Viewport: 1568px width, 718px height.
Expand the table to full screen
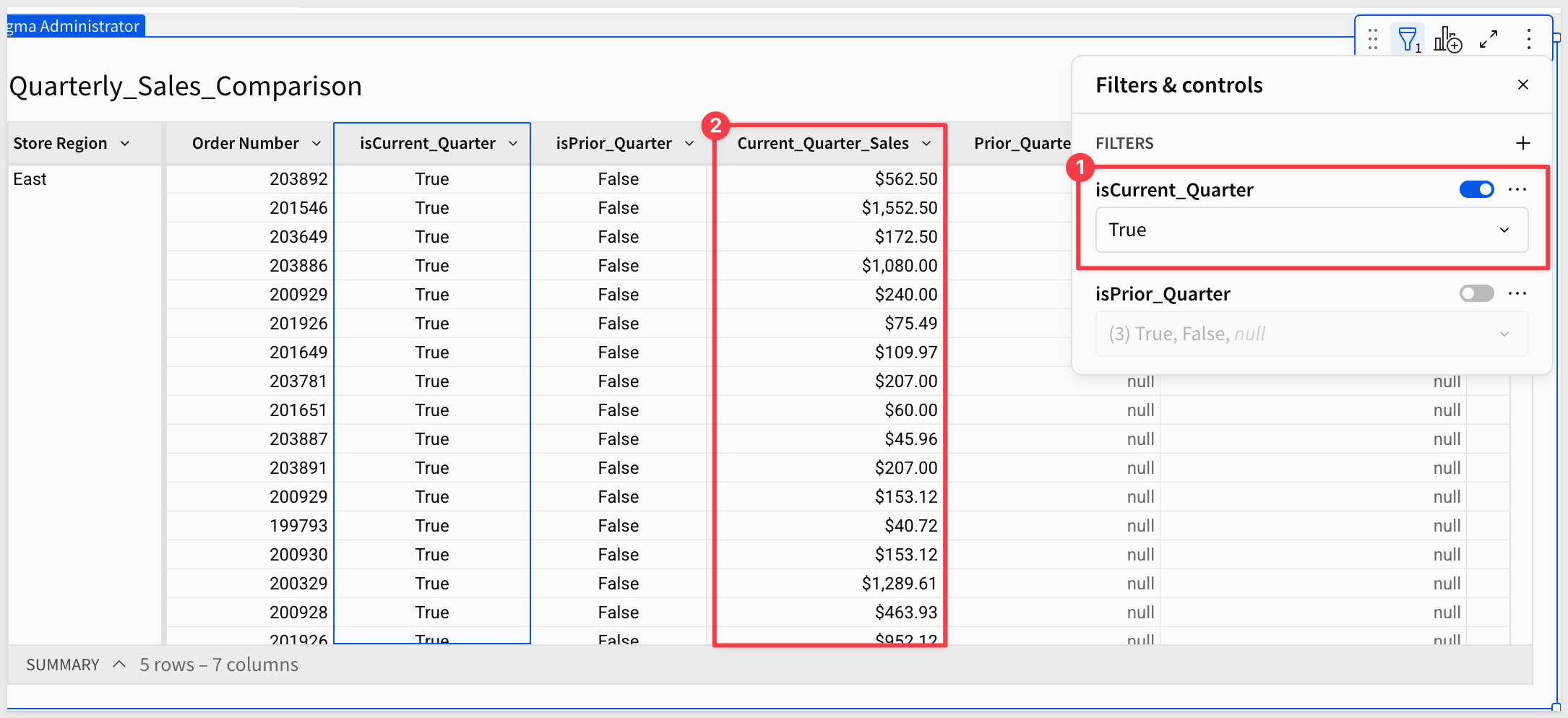(x=1489, y=39)
